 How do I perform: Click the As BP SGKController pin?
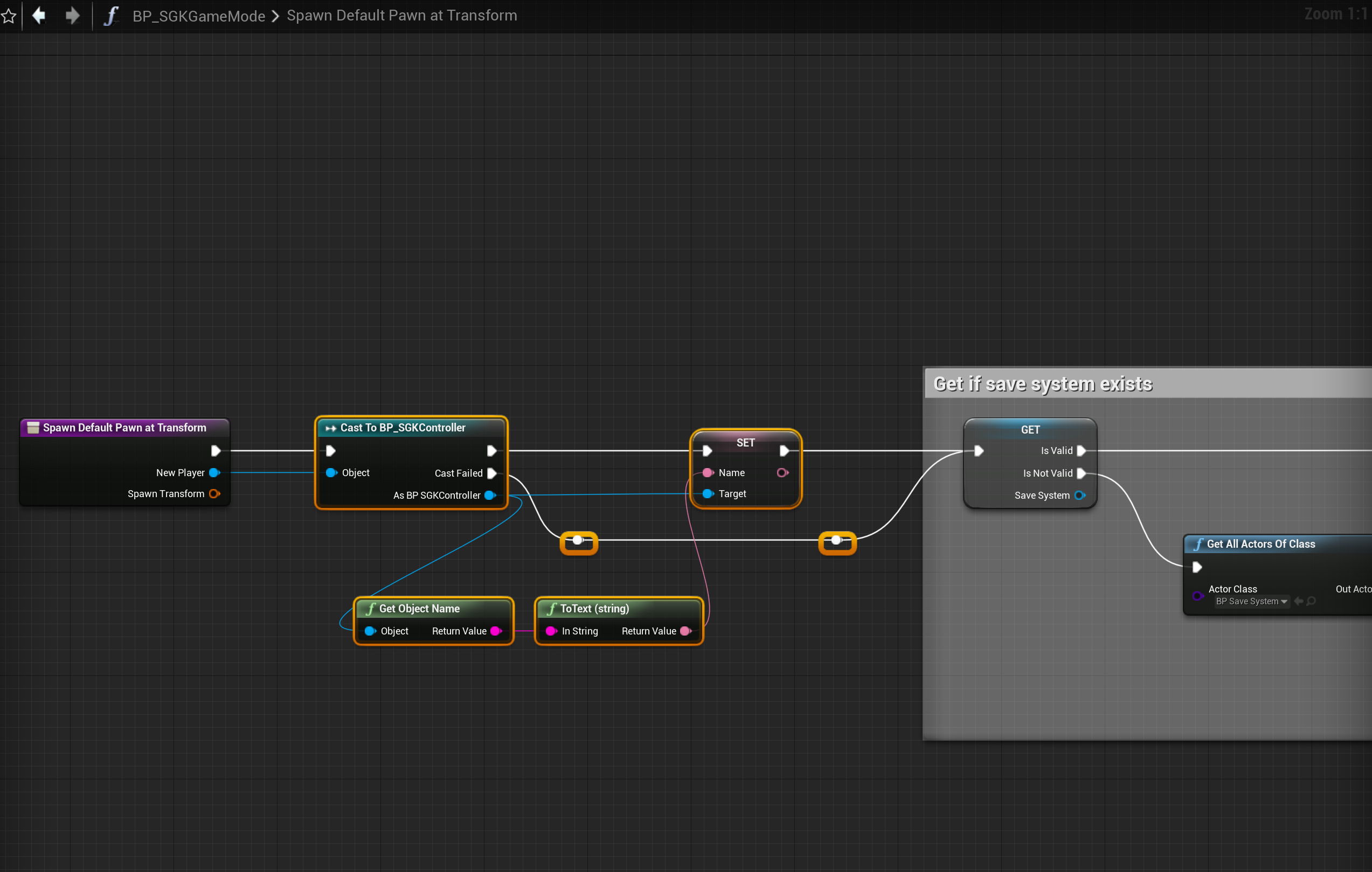click(489, 496)
